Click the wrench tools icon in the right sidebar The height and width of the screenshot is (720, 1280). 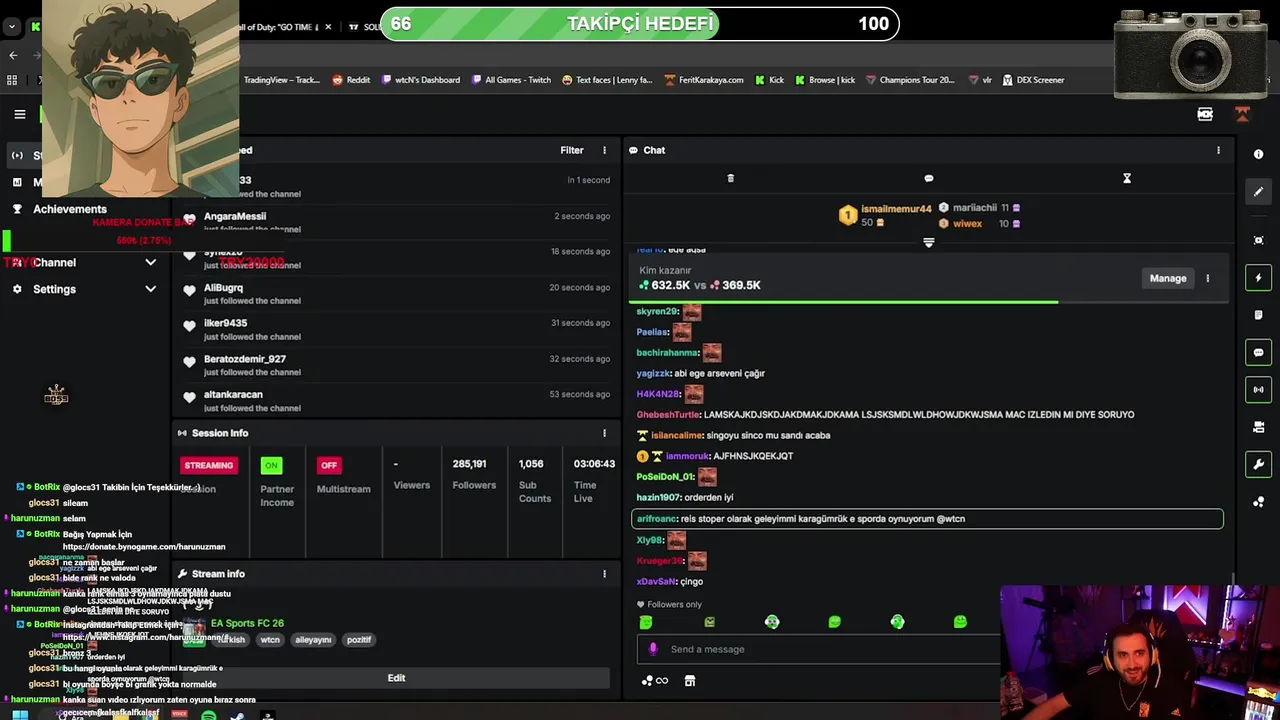coord(1258,465)
